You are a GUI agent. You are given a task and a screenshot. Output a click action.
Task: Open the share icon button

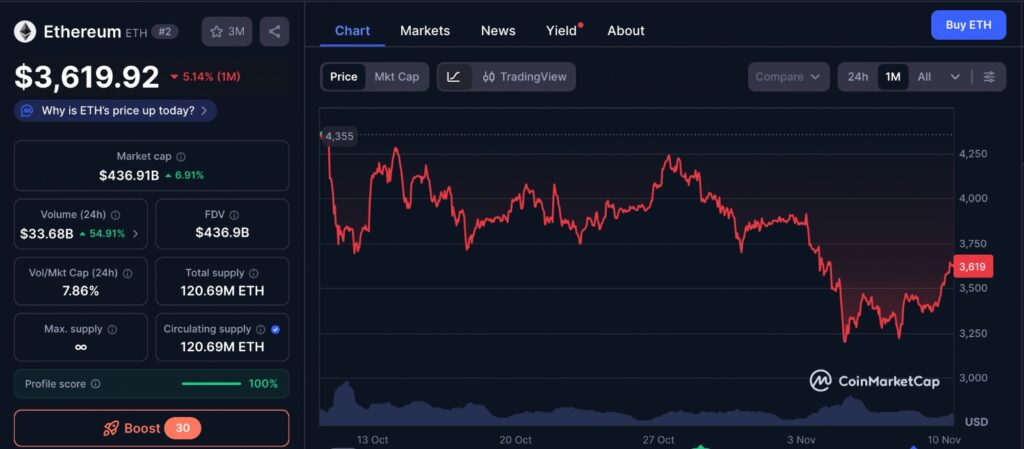click(x=274, y=31)
